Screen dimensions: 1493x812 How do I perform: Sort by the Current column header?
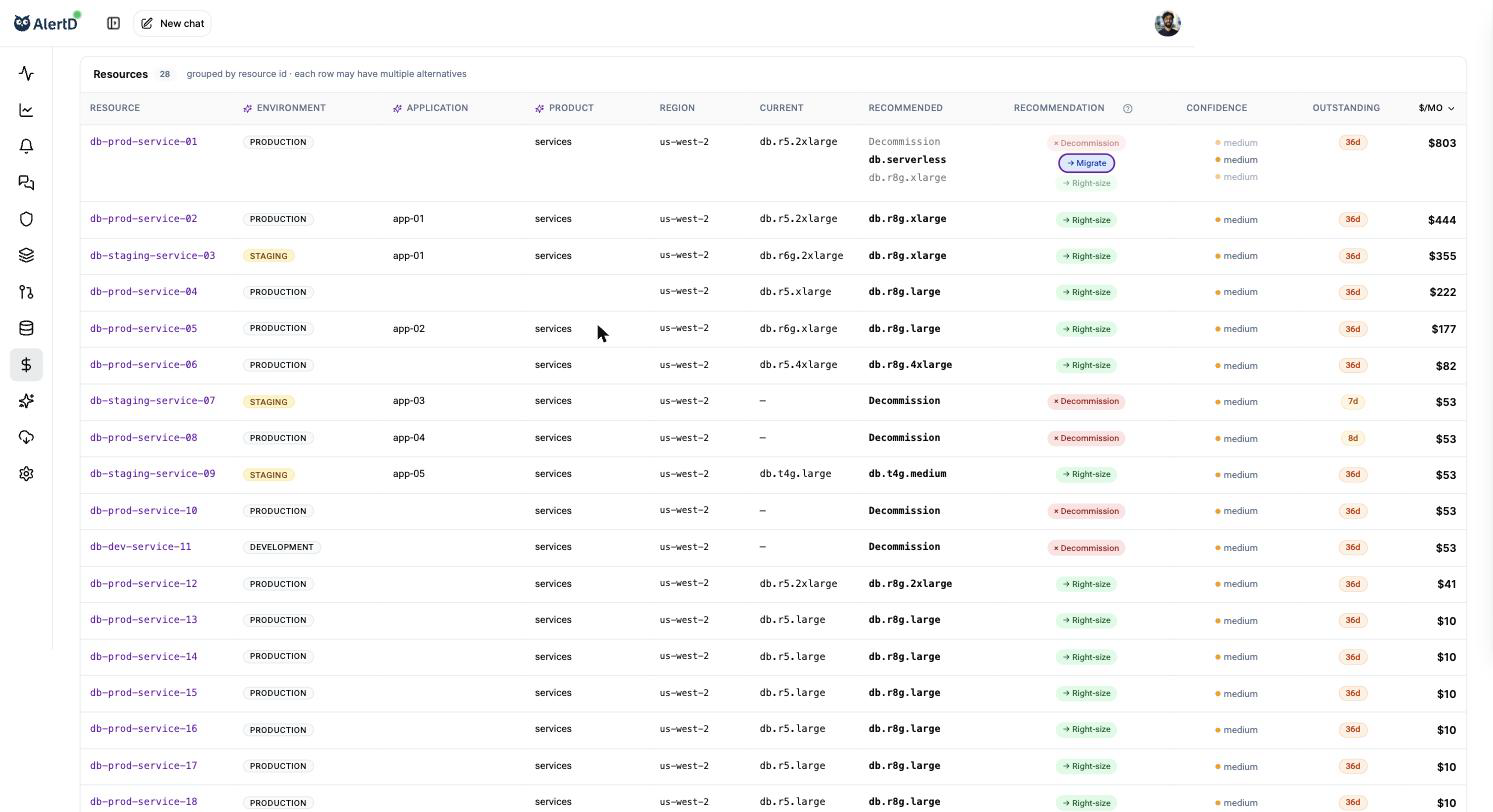click(x=781, y=108)
